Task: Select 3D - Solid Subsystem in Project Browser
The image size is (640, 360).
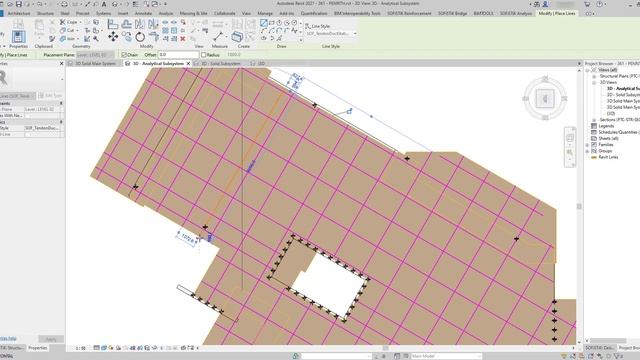Action: 623,95
